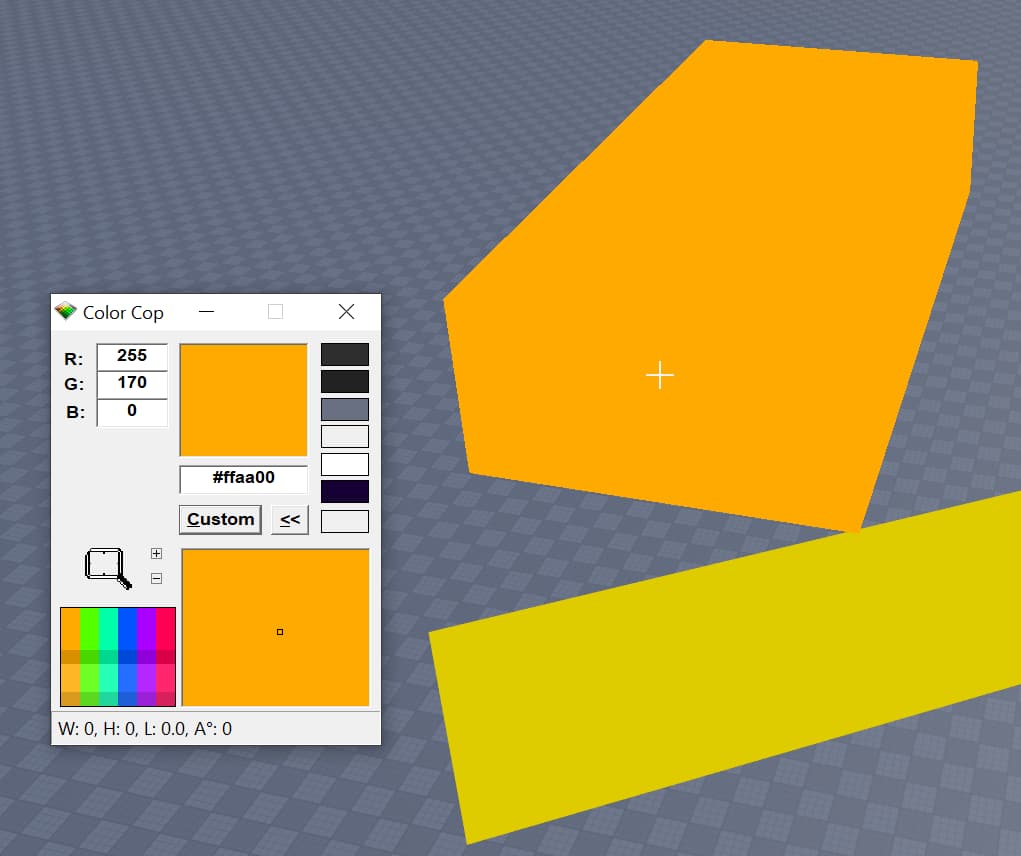Pick the green column in the color palette
Viewport: 1021px width, 856px height.
[x=89, y=656]
